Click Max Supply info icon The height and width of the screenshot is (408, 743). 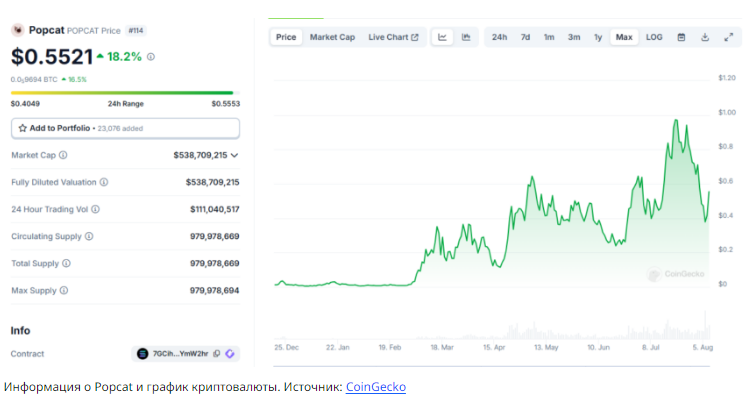pyautogui.click(x=63, y=290)
